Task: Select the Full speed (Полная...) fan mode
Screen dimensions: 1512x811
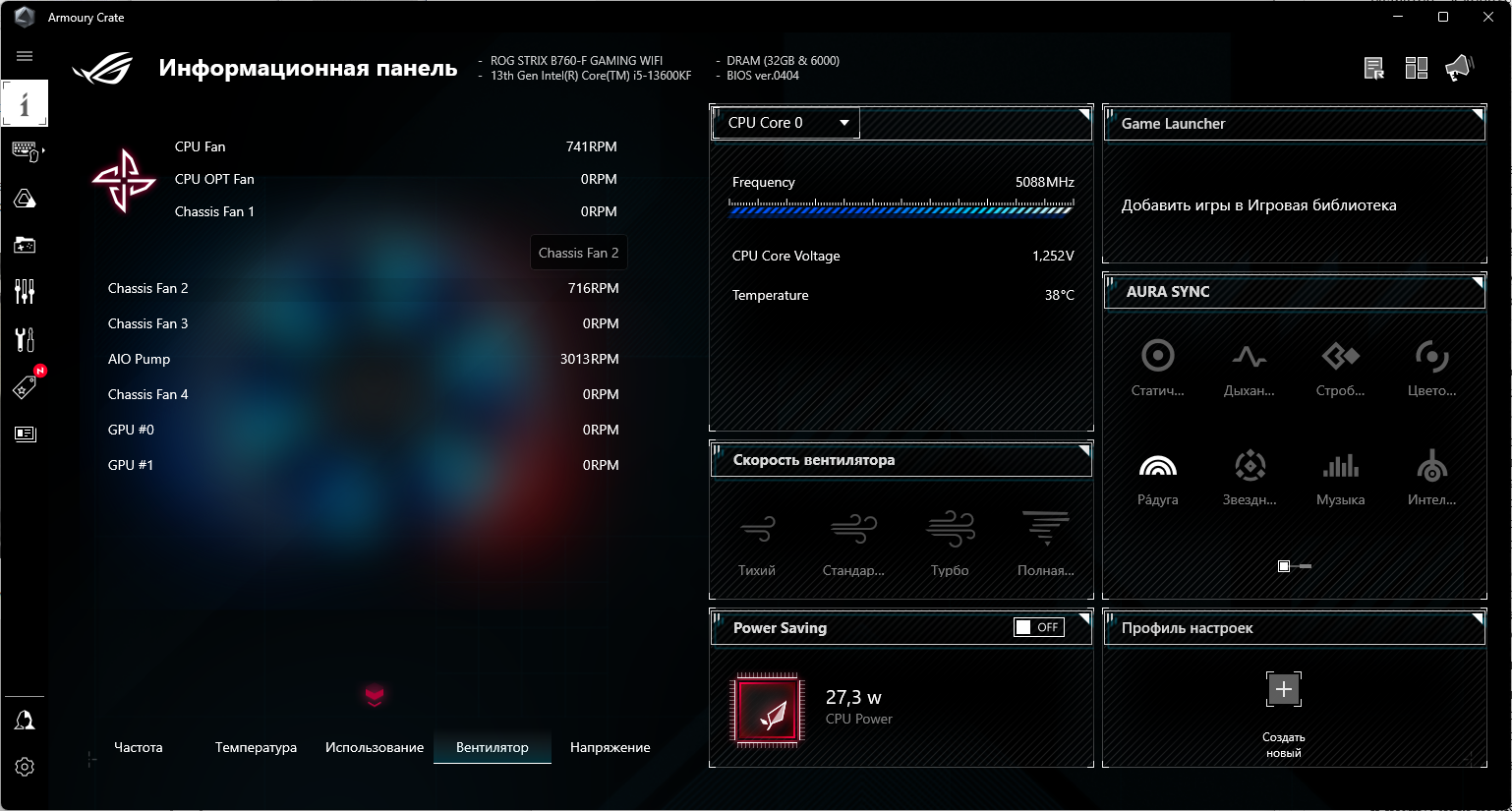Action: [x=1045, y=529]
